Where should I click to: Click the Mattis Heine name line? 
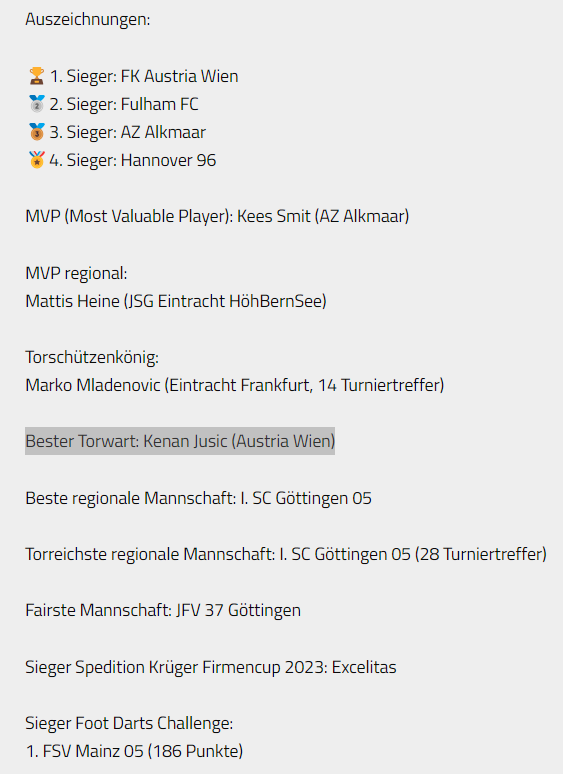[x=176, y=301]
